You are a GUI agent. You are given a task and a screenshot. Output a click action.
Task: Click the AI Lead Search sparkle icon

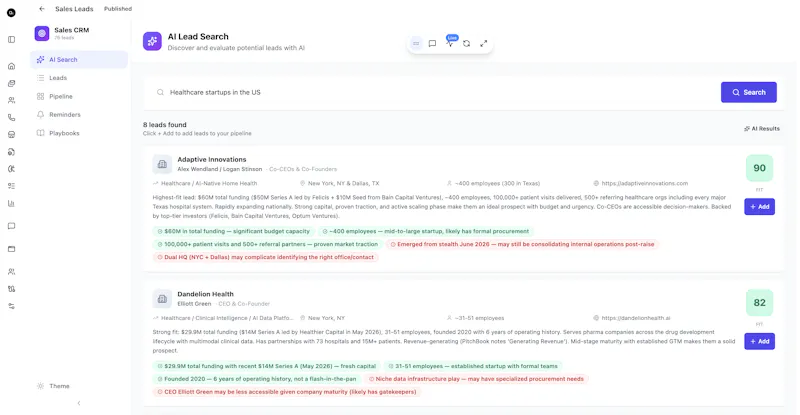tap(152, 42)
